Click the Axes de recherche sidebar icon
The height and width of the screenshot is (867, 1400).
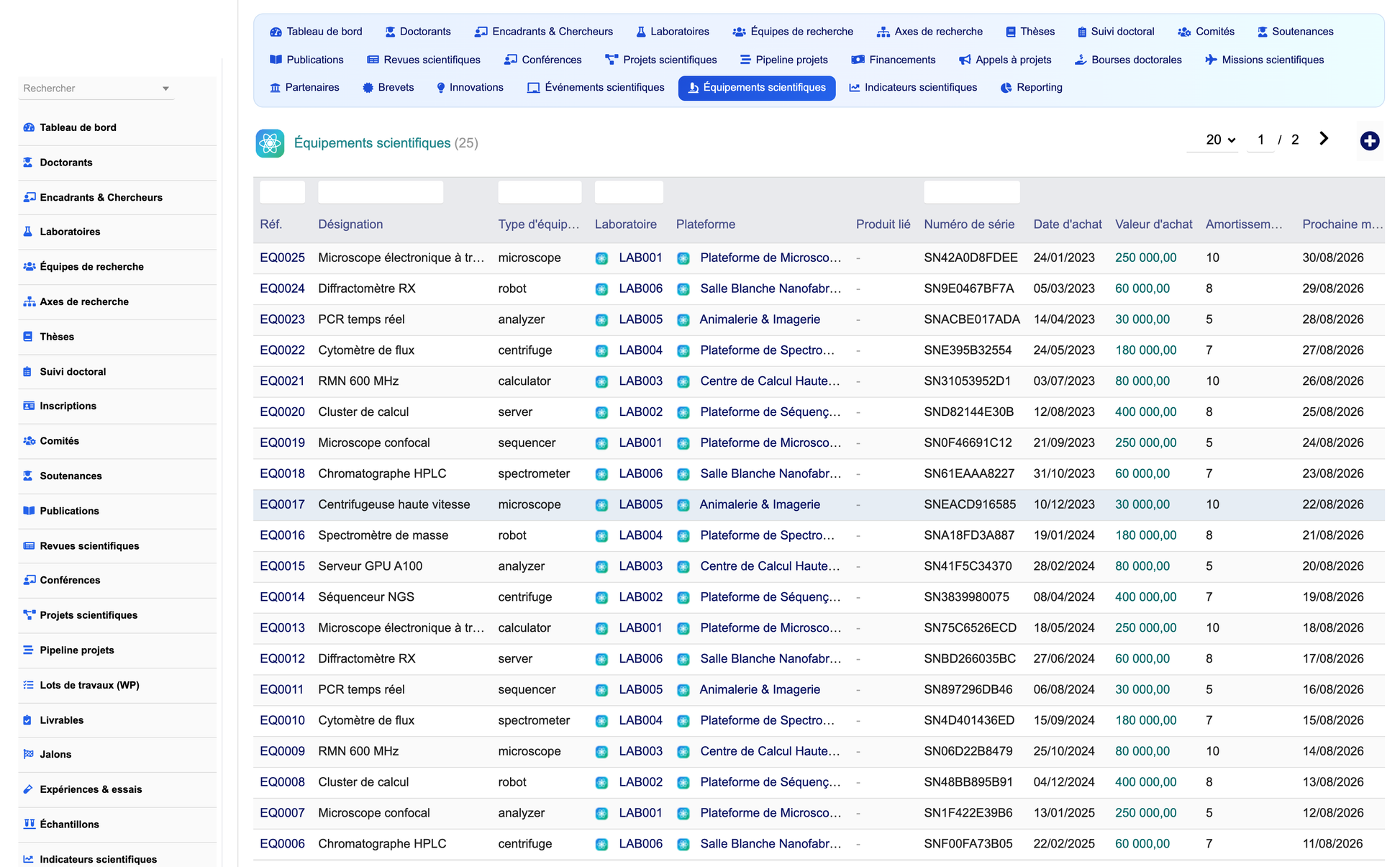(x=29, y=301)
